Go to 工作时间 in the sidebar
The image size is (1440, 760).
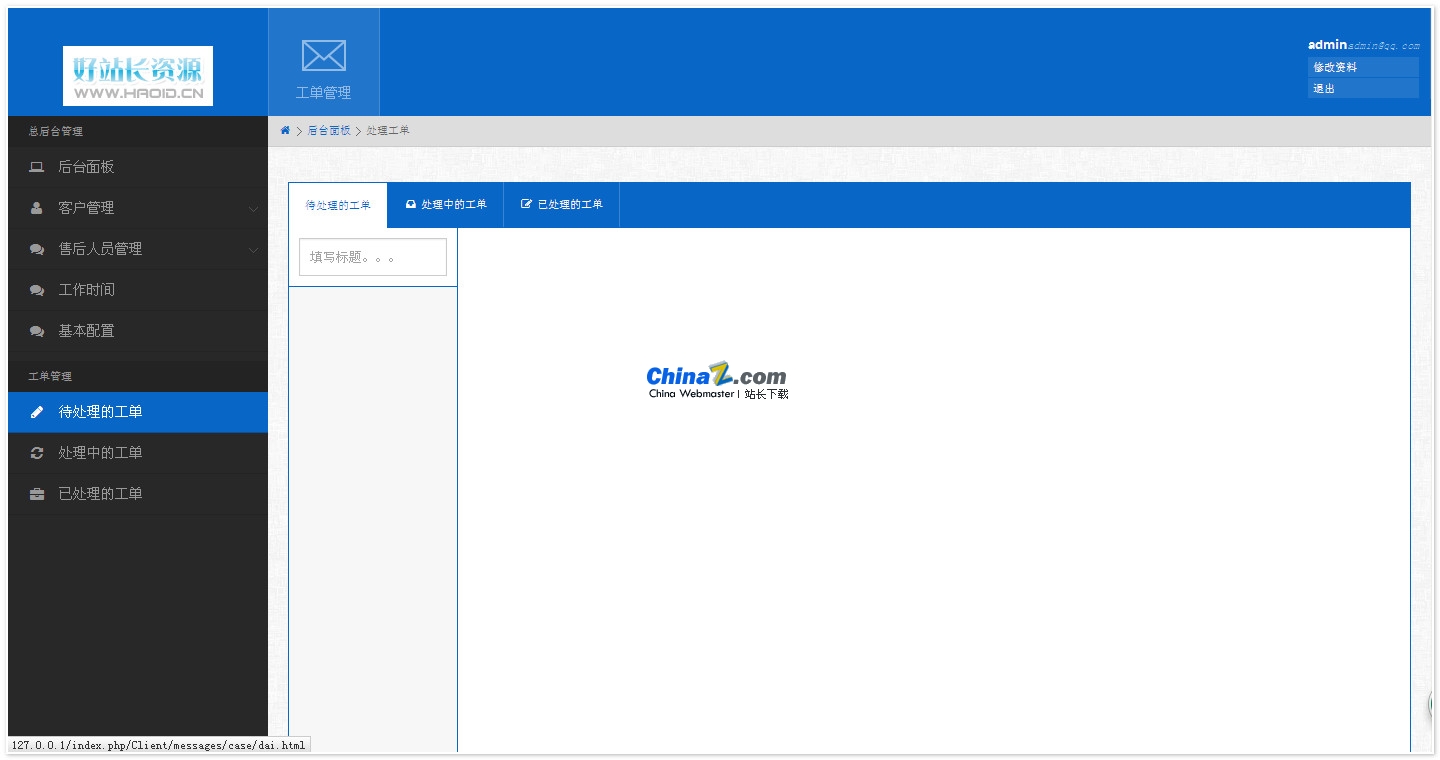coord(138,290)
